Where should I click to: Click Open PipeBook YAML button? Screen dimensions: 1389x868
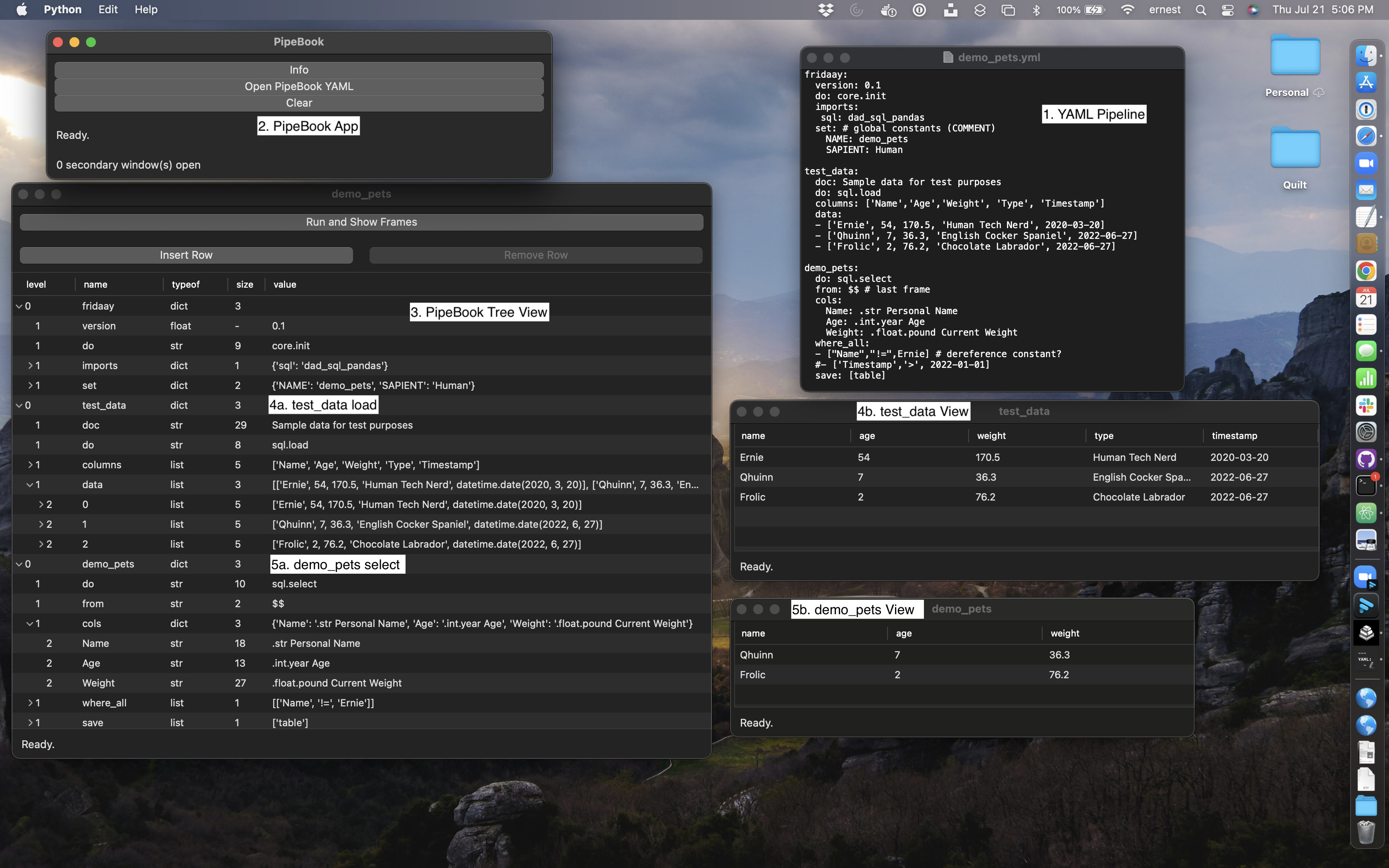298,87
